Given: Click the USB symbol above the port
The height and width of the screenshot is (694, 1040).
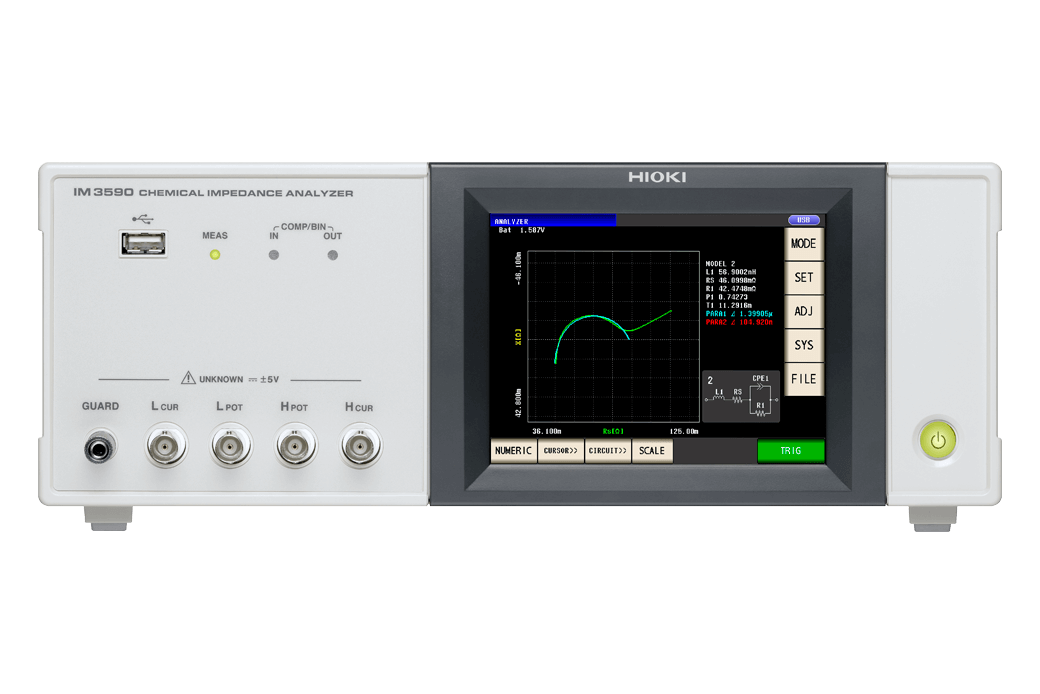Looking at the screenshot, I should click(143, 219).
